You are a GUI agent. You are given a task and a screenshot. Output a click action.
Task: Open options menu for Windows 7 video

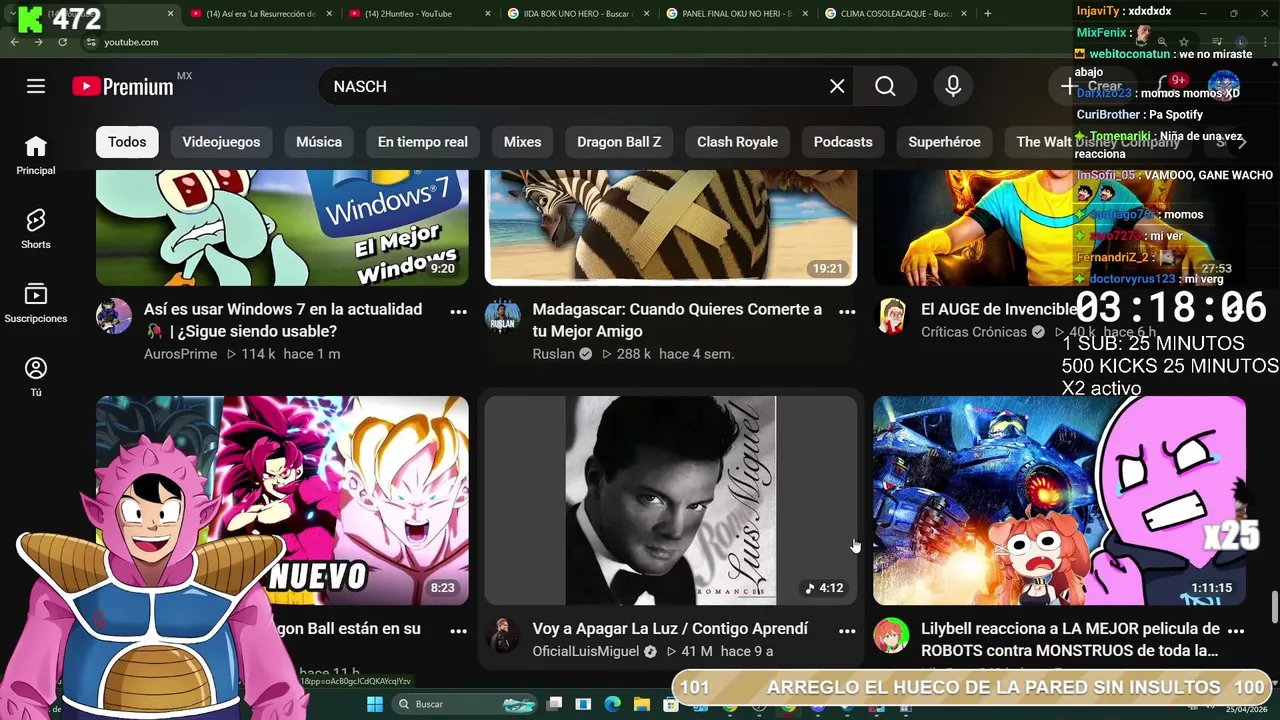pos(458,311)
